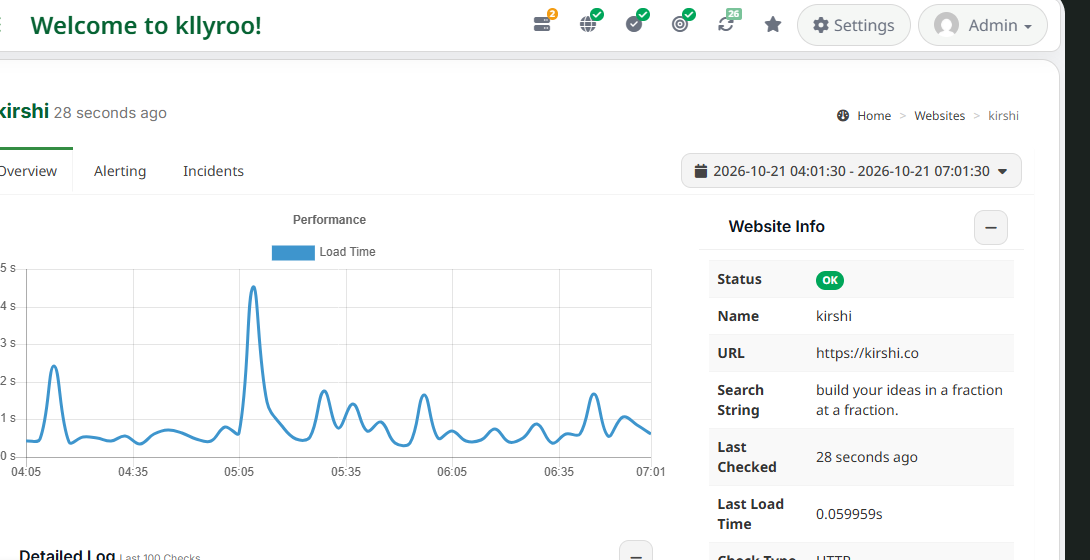This screenshot has height=560, width=1090.
Task: Click the Admin avatar image
Action: (946, 25)
